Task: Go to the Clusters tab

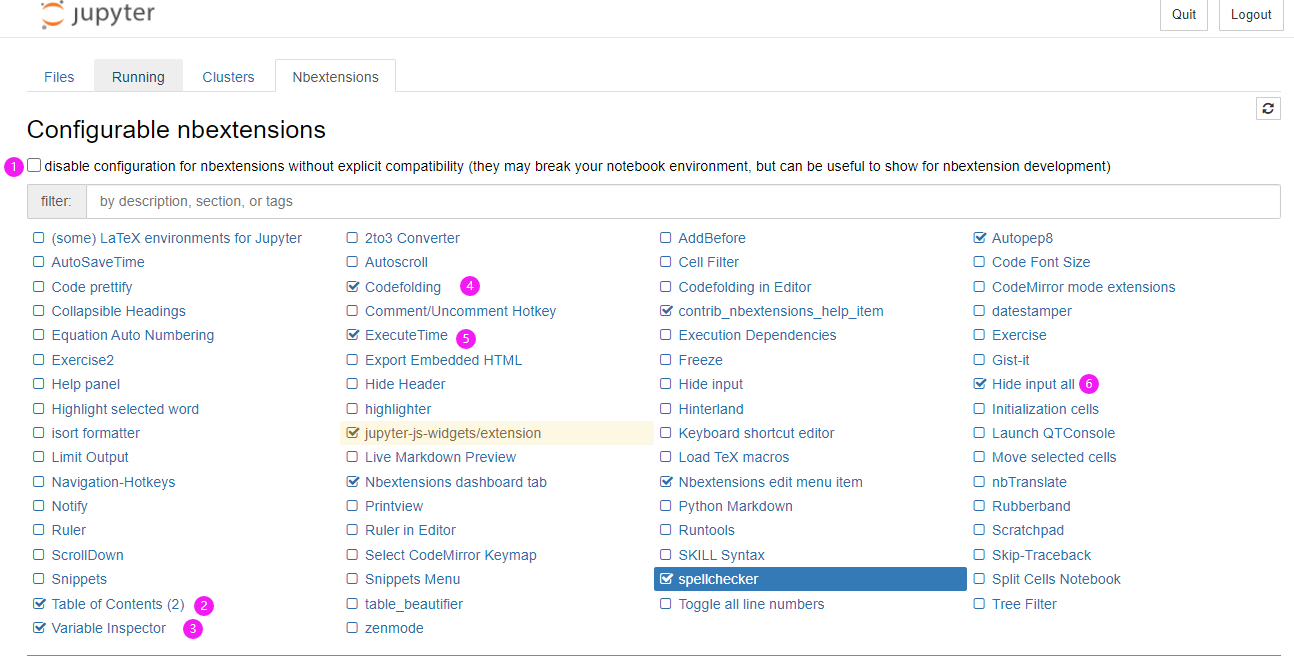Action: [228, 77]
